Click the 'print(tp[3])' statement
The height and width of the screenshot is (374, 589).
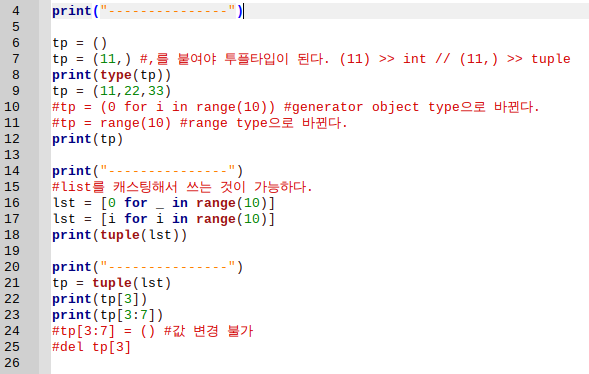click(100, 299)
